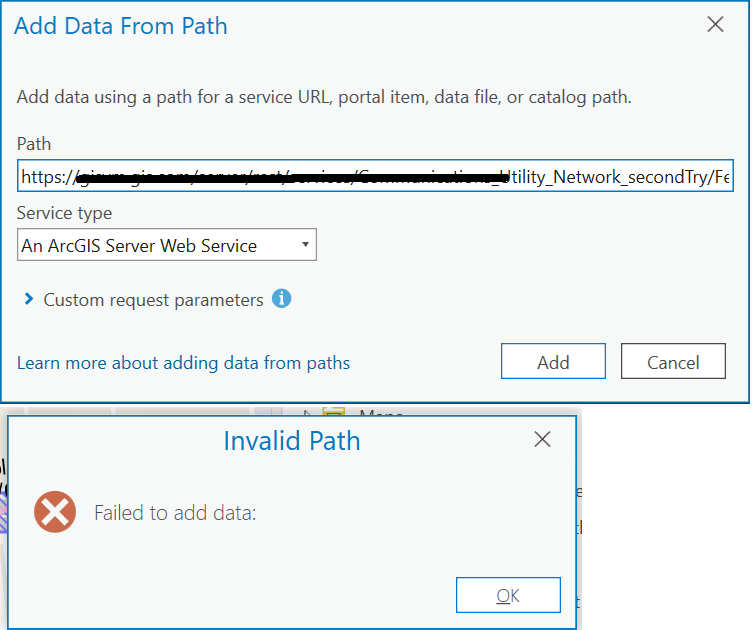
Task: Click the dialog's description text
Action: click(x=324, y=98)
